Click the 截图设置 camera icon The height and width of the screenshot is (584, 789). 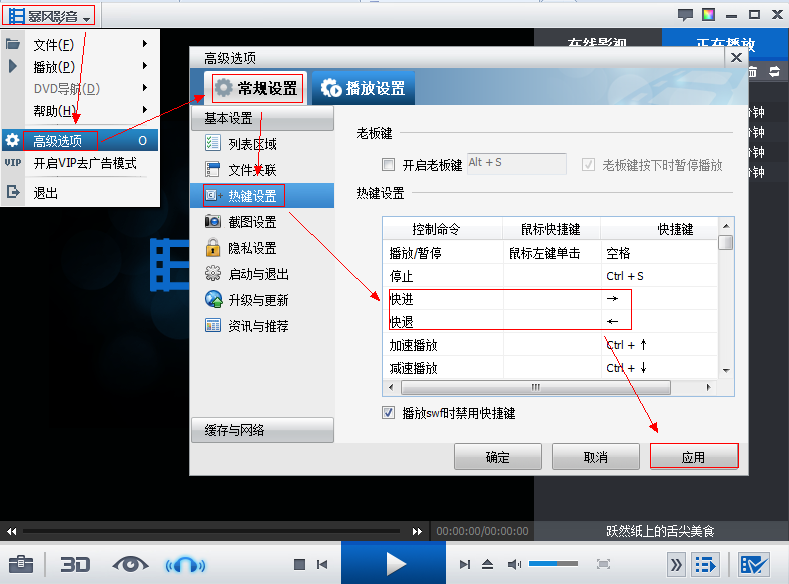tap(213, 221)
